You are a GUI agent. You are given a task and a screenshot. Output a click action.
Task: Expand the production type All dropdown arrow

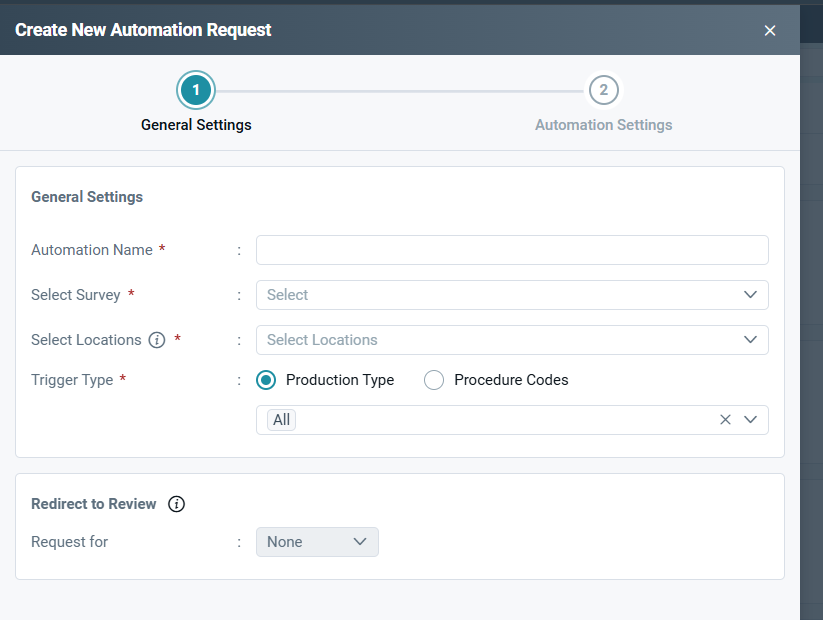(x=751, y=419)
